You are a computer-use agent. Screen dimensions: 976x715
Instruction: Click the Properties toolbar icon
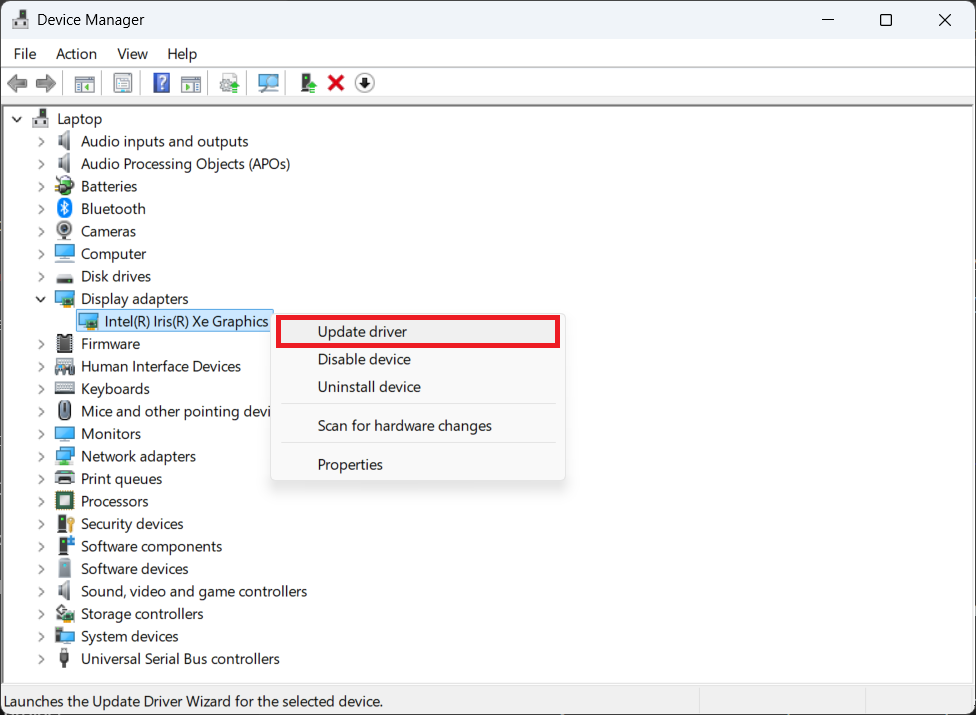click(x=123, y=83)
